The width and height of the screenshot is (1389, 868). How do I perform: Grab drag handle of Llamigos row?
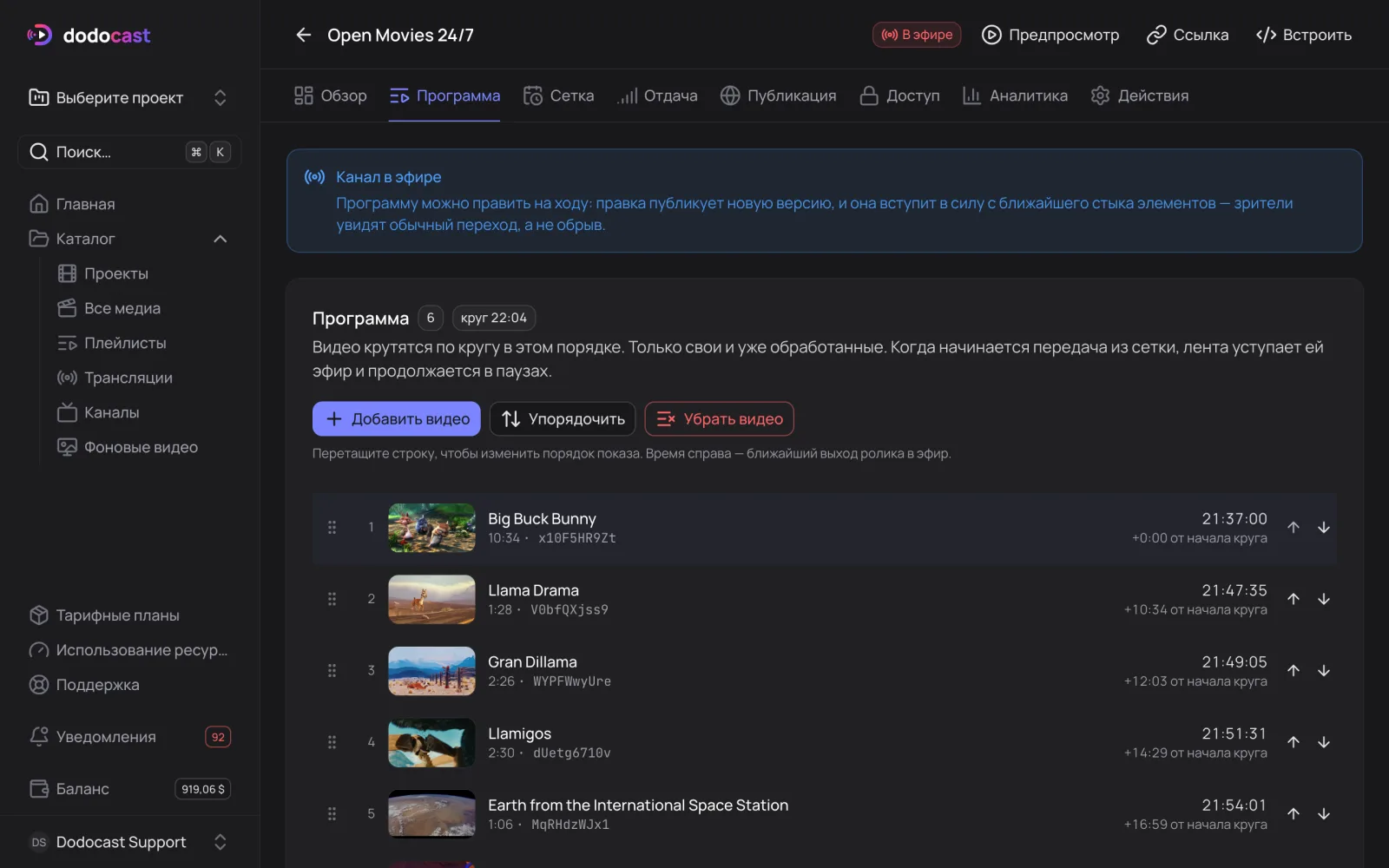point(332,742)
